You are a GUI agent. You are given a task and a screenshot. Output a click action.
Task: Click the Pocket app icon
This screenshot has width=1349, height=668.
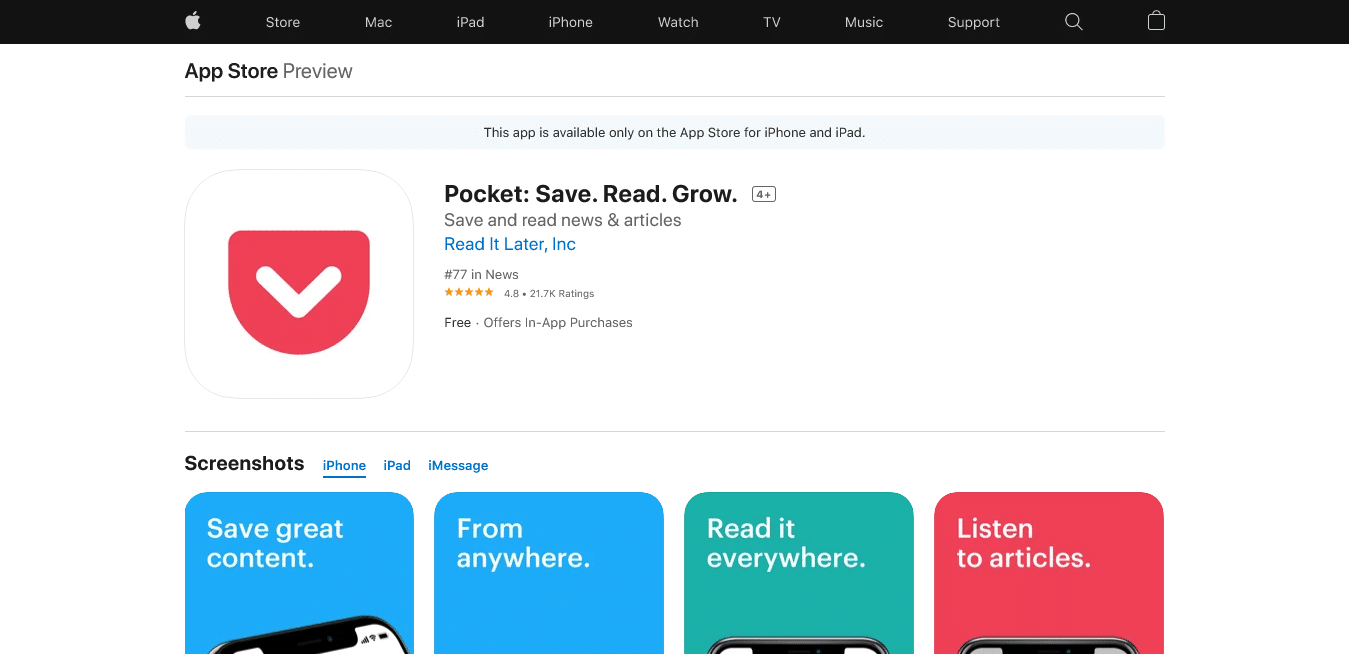click(298, 283)
